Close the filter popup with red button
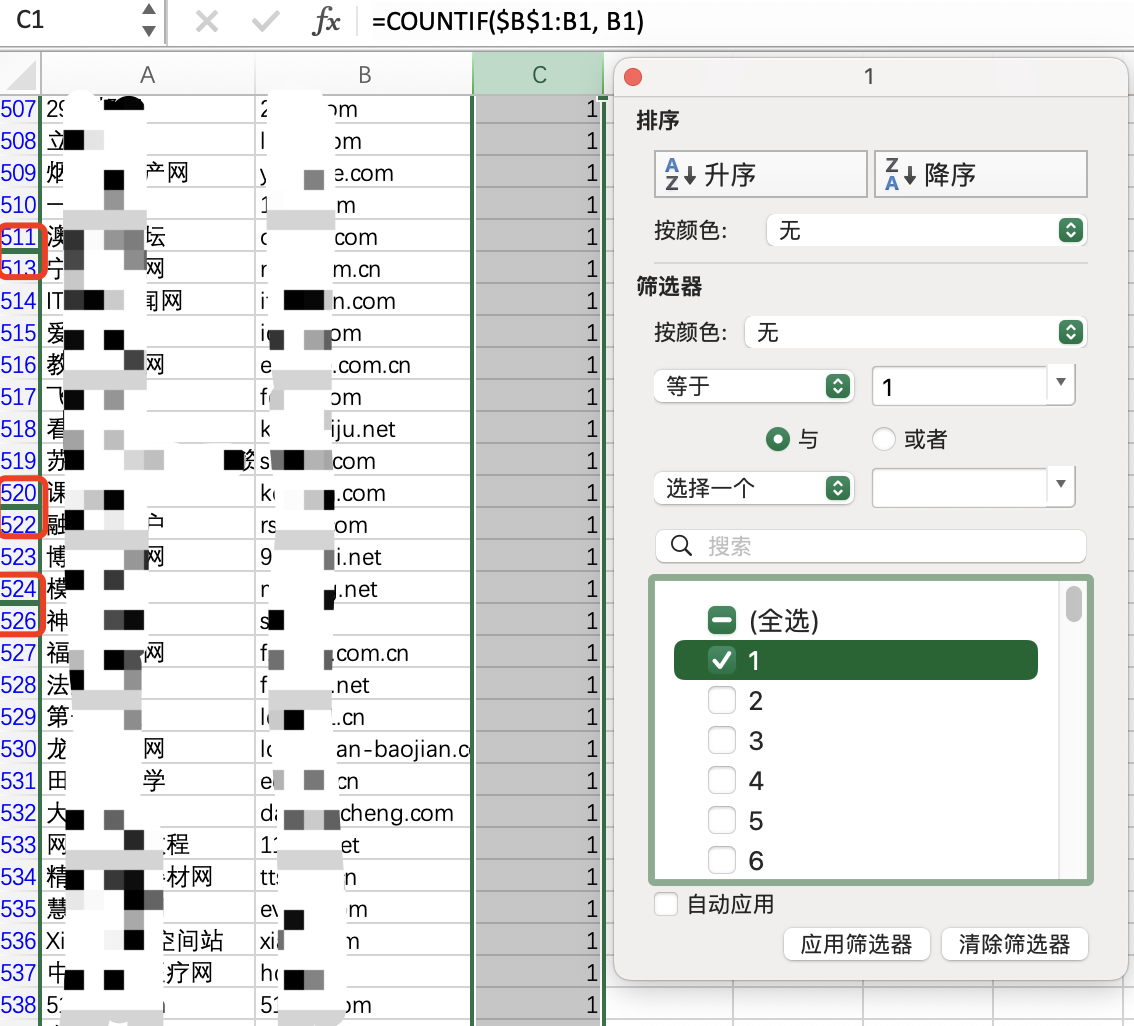 pyautogui.click(x=632, y=77)
